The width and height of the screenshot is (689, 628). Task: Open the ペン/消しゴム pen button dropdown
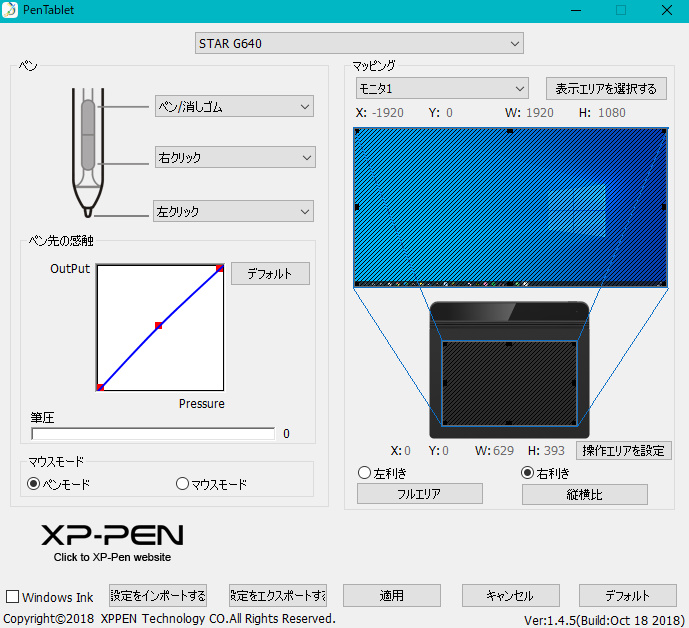(234, 106)
